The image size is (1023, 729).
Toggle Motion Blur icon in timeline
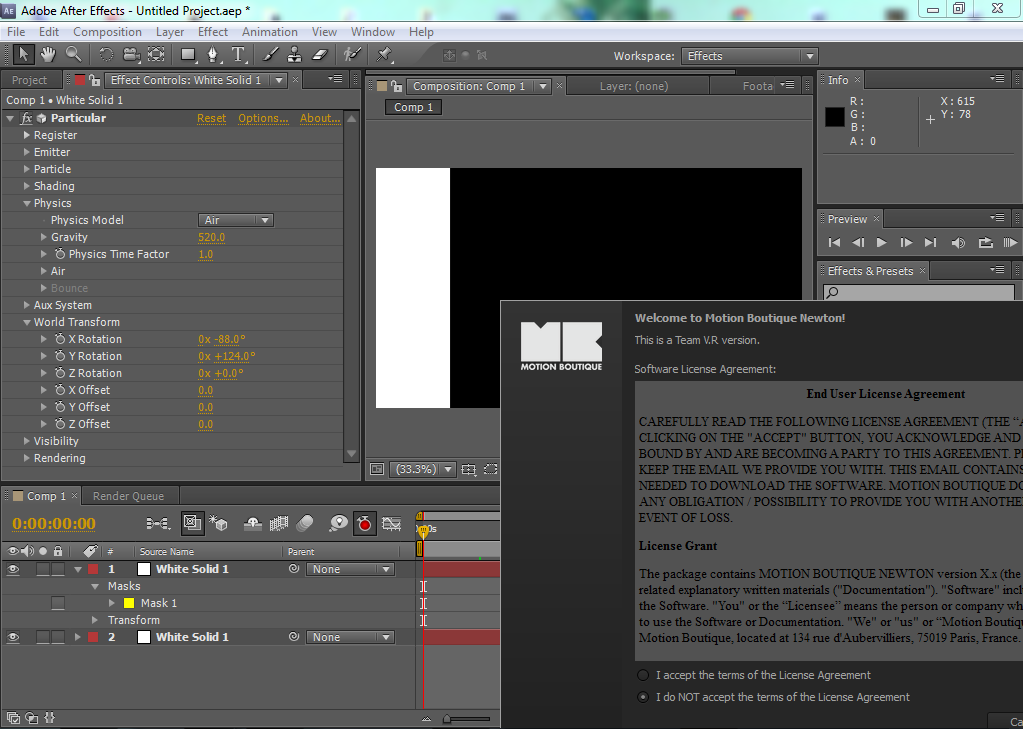(305, 523)
